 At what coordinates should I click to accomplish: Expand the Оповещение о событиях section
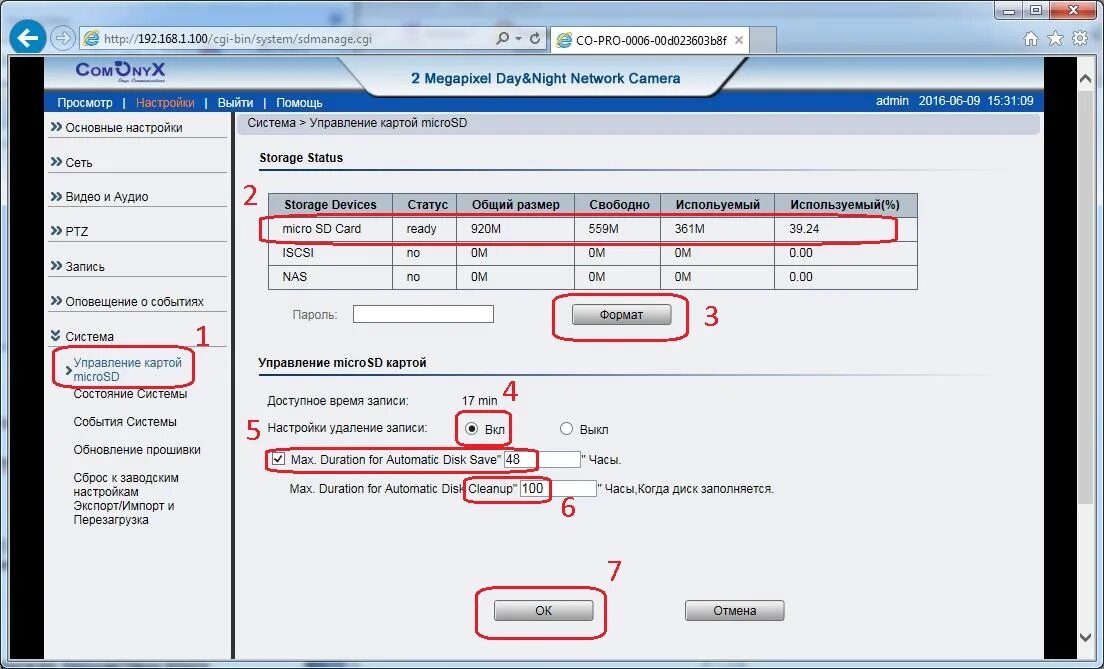(x=134, y=301)
